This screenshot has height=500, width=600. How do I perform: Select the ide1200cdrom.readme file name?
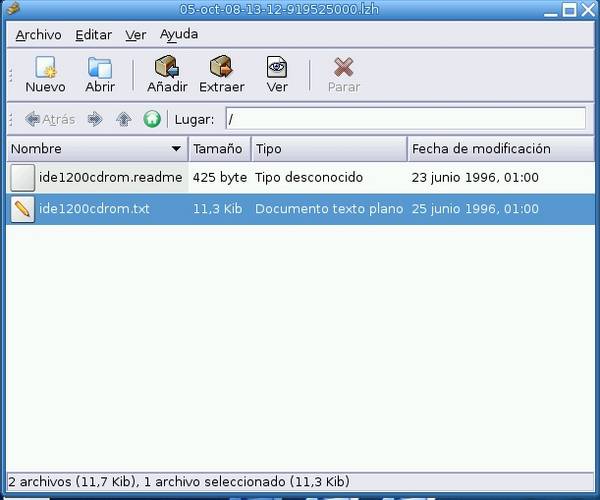[x=111, y=178]
